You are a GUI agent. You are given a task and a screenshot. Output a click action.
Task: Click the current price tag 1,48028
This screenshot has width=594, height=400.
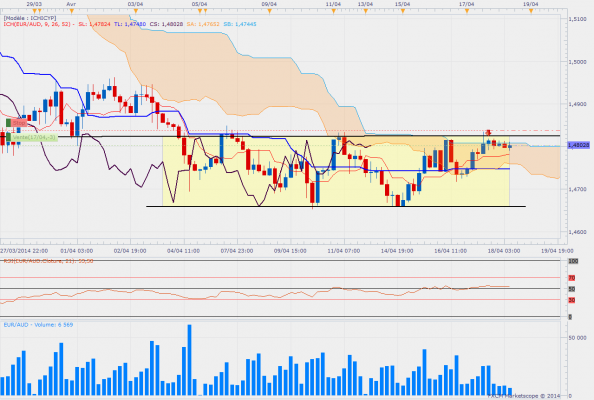578,145
